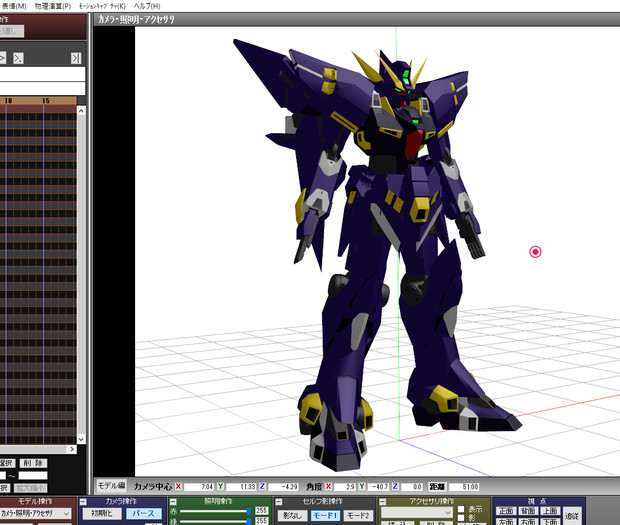Click the pink camera target marker in viewport
620x525 pixels.
click(535, 252)
